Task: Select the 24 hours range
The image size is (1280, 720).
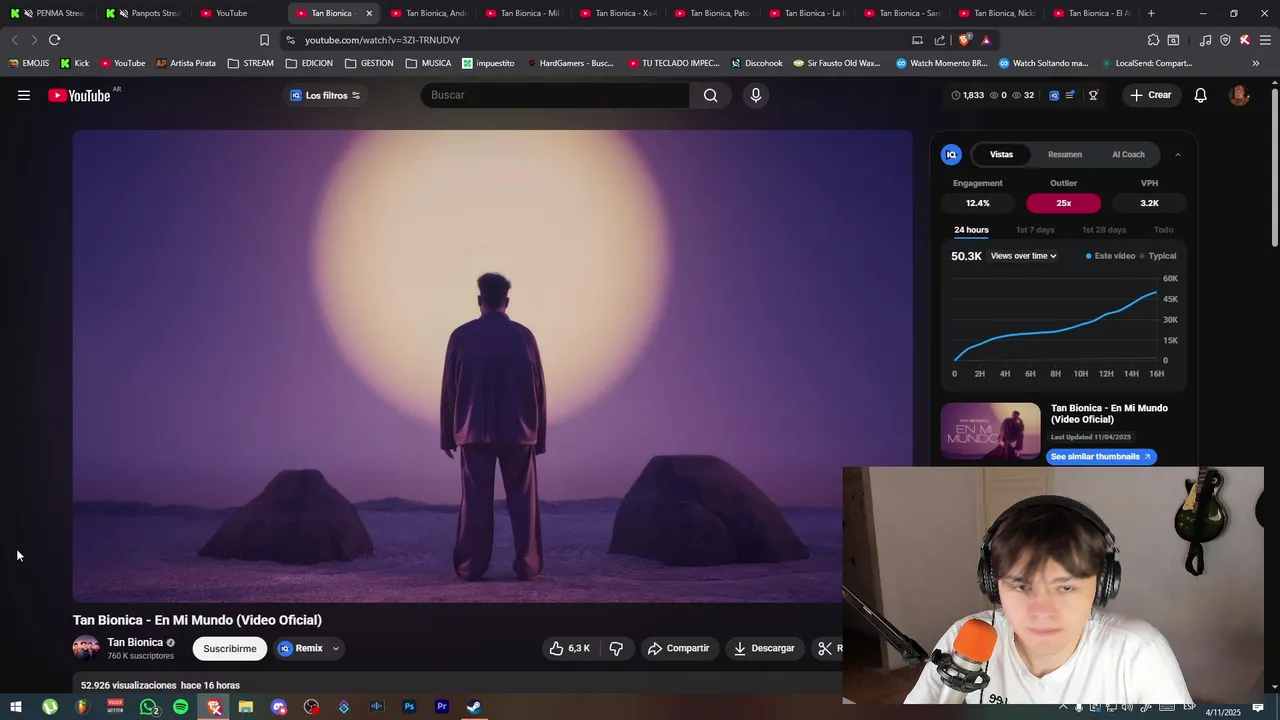Action: 971,230
